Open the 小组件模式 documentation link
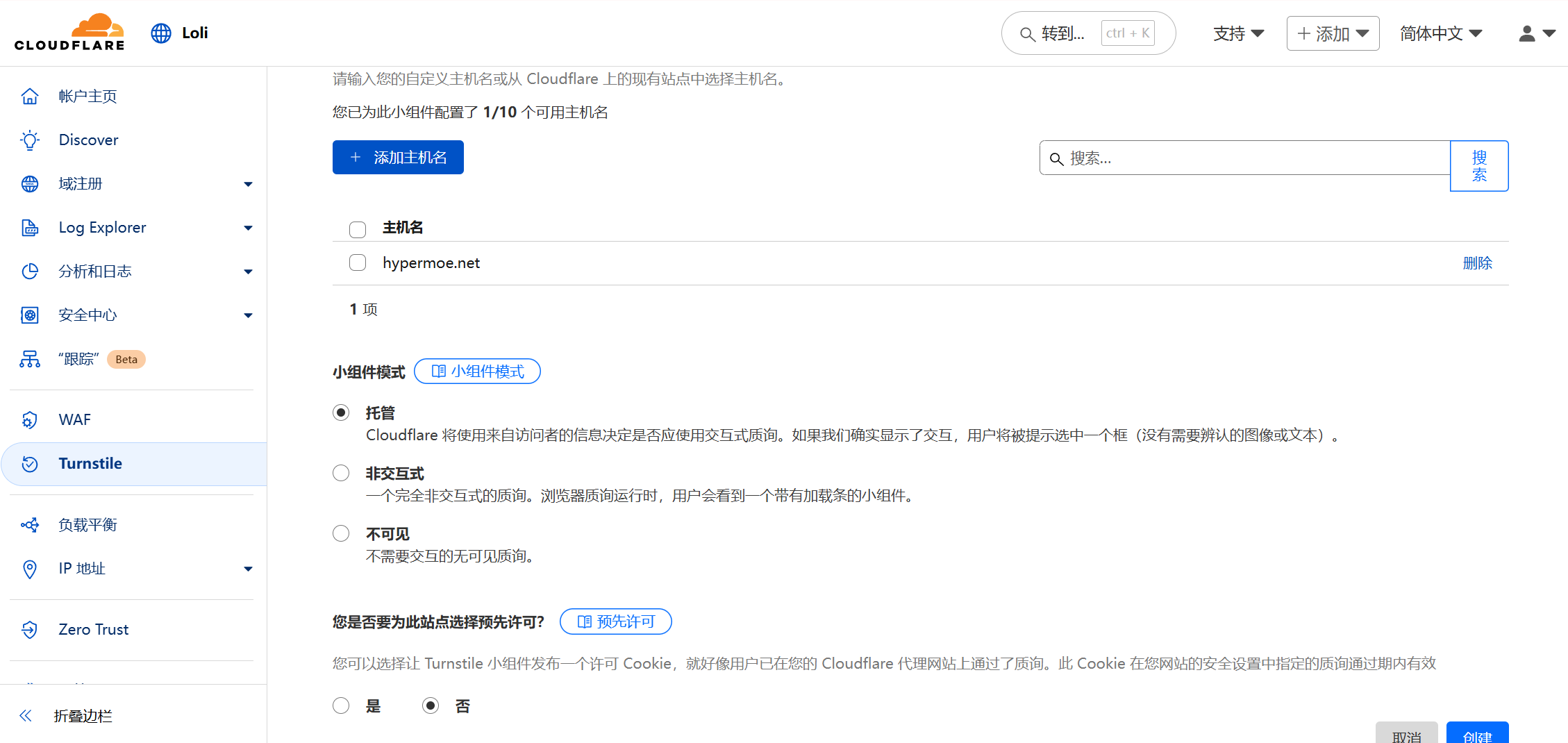The width and height of the screenshot is (1568, 743). (x=477, y=371)
